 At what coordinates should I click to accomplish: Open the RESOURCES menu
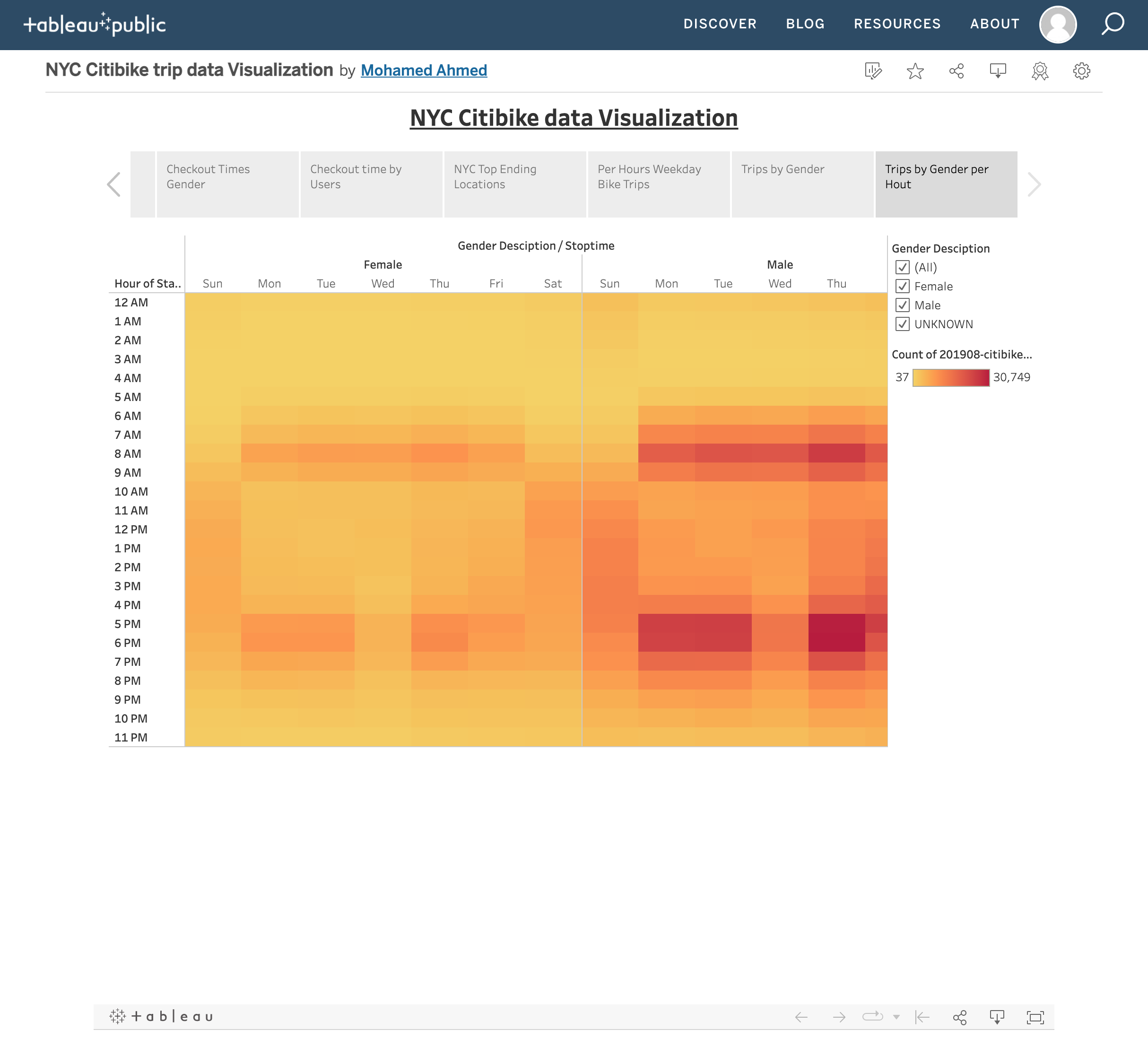coord(897,24)
